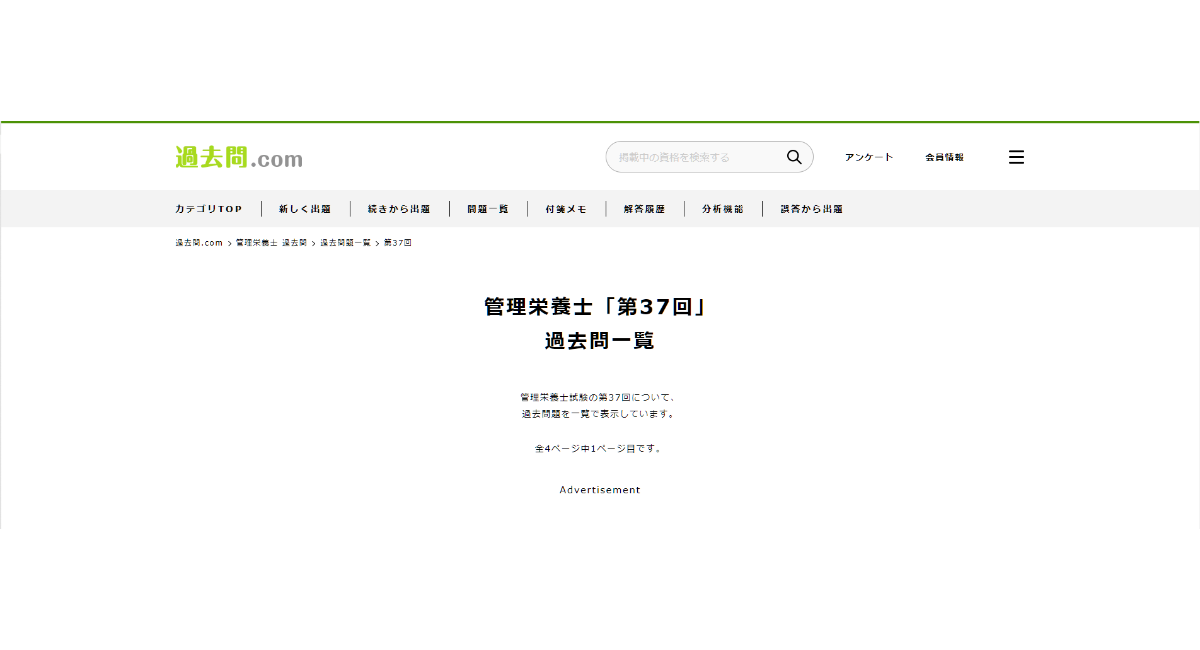The width and height of the screenshot is (1200, 650).
Task: Click the Advertisement label
Action: 599,490
